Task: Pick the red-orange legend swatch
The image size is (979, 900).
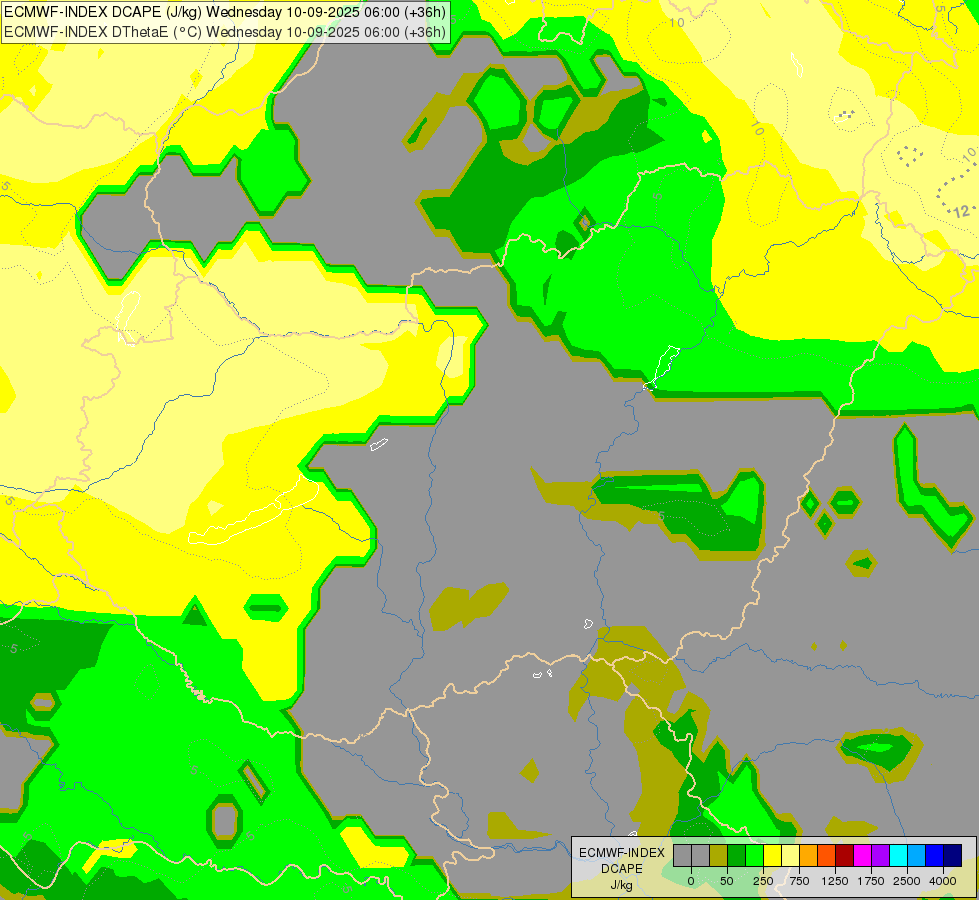Action: 827,855
